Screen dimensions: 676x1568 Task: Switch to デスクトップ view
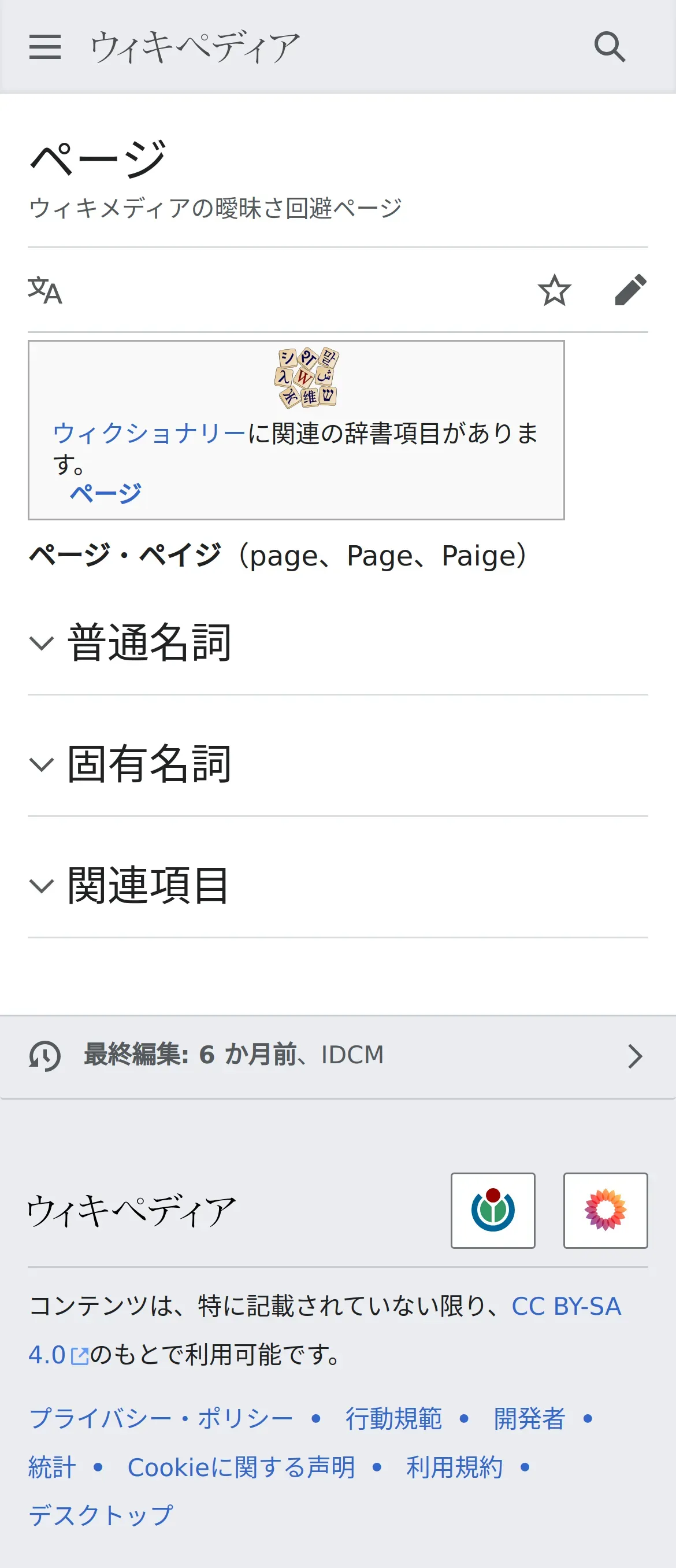[x=101, y=1515]
